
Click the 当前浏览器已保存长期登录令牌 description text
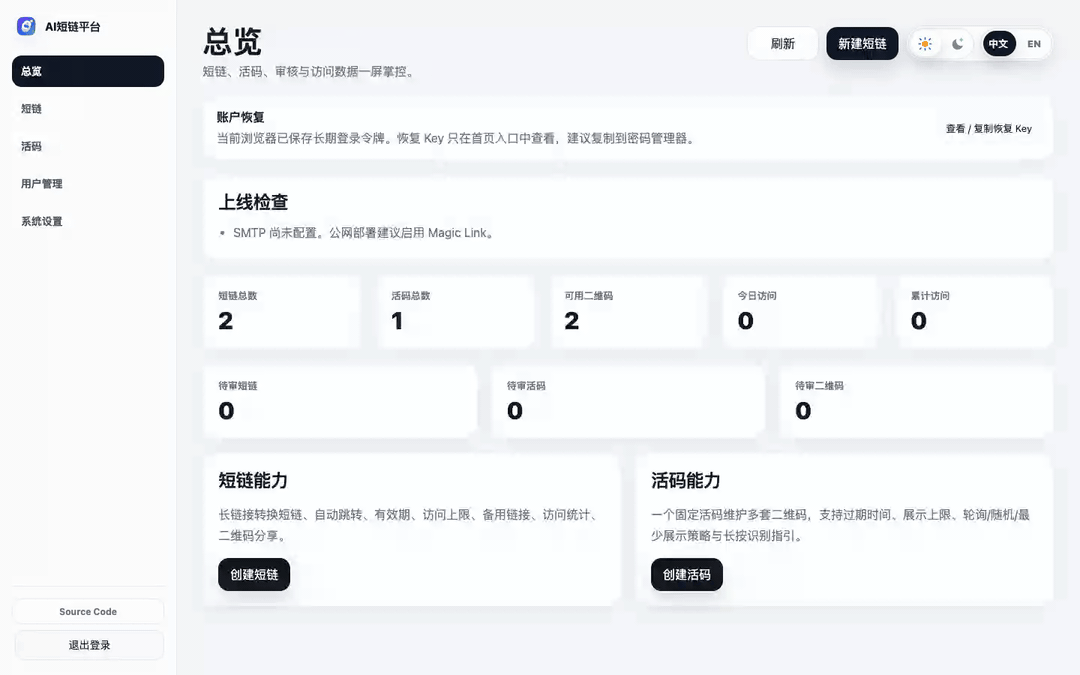coord(457,138)
